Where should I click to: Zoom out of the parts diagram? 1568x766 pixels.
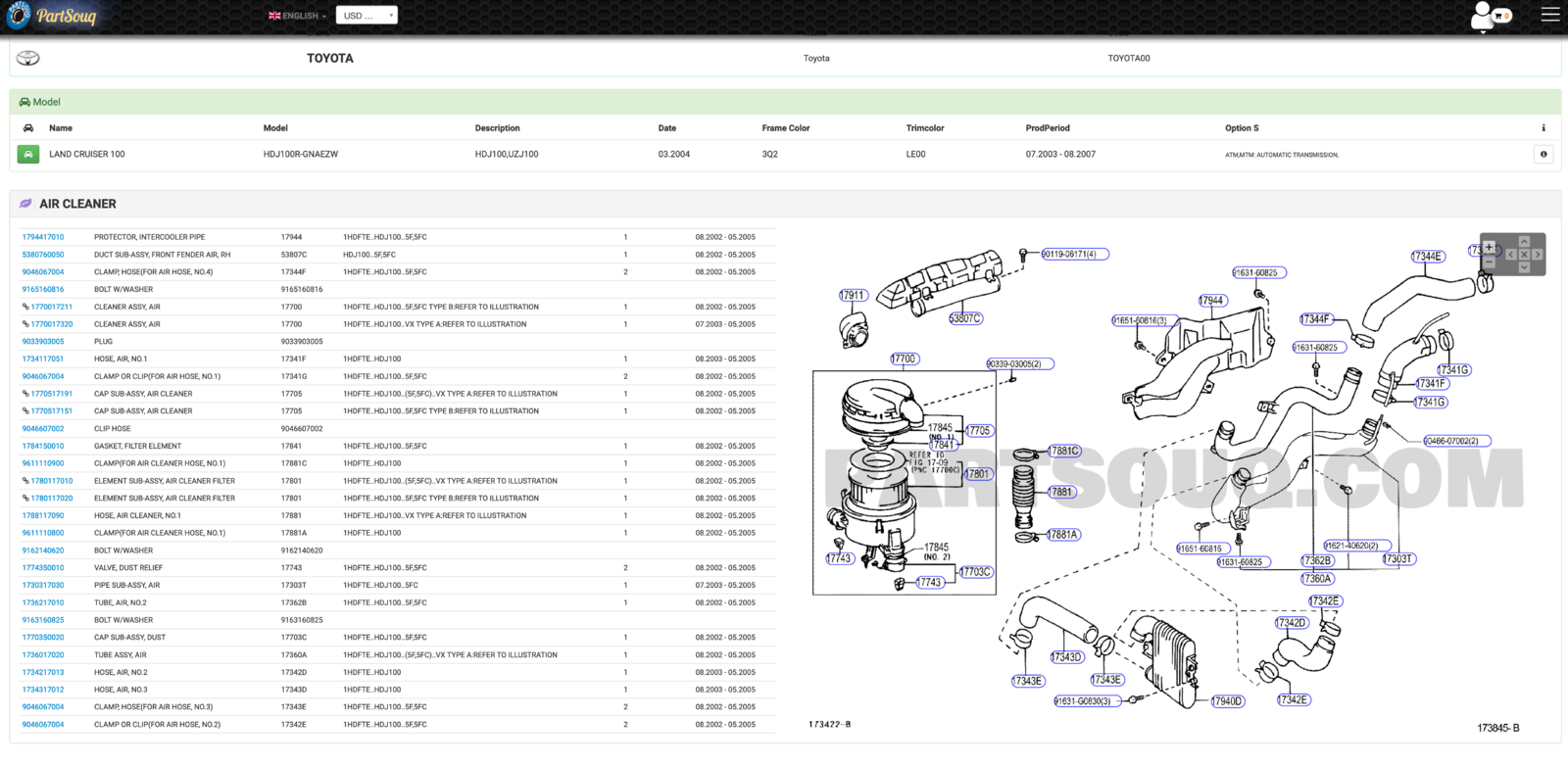[x=1489, y=262]
